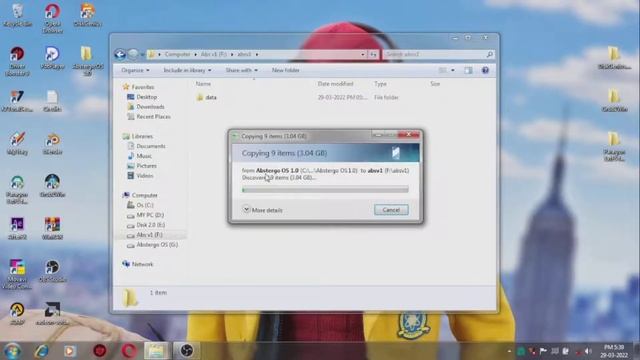Click Abs v1 (F:) breadcrumb segment
The width and height of the screenshot is (640, 360).
(x=214, y=54)
